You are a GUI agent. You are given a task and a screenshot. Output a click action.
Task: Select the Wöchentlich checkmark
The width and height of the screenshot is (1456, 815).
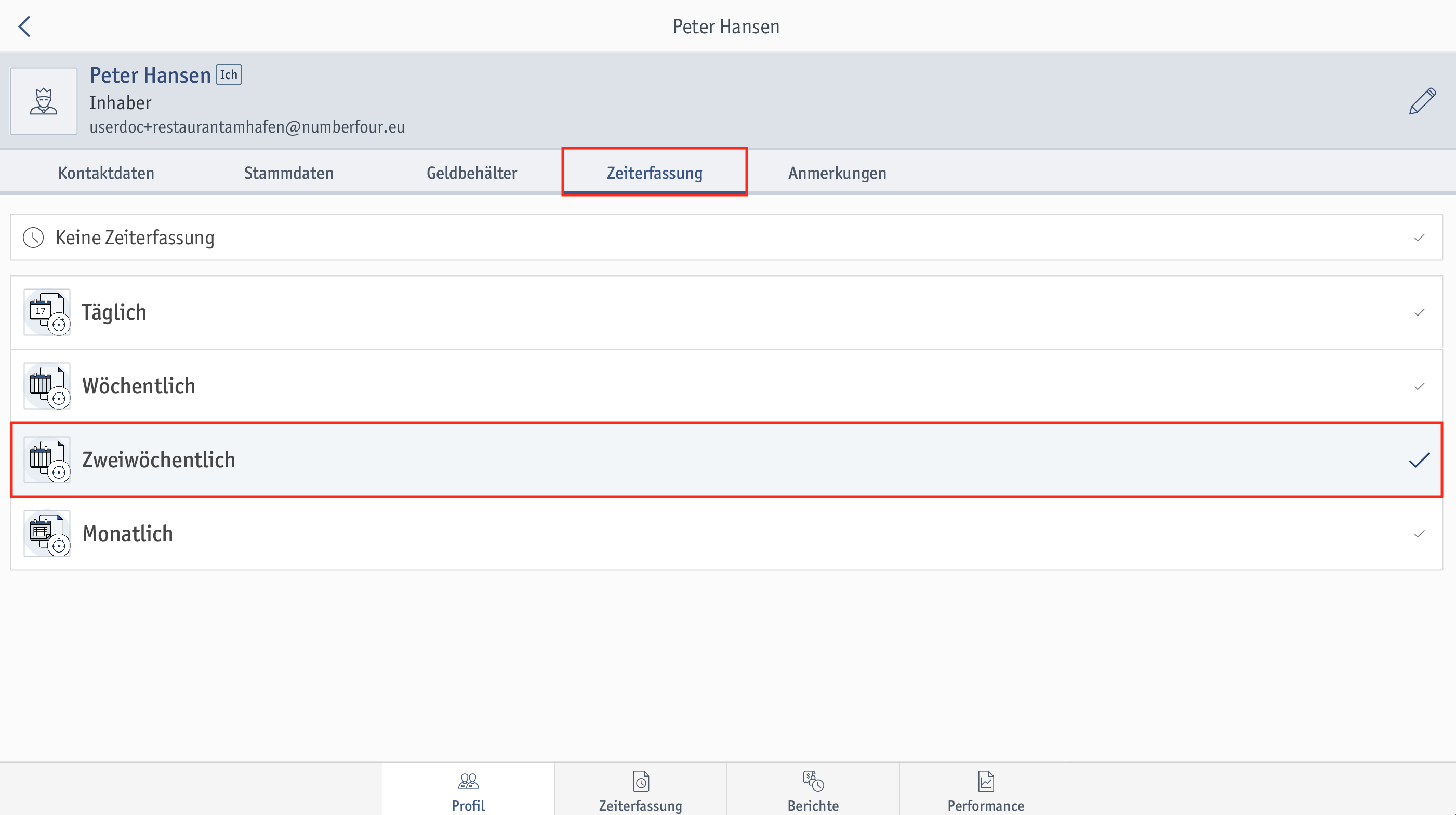pyautogui.click(x=1419, y=387)
